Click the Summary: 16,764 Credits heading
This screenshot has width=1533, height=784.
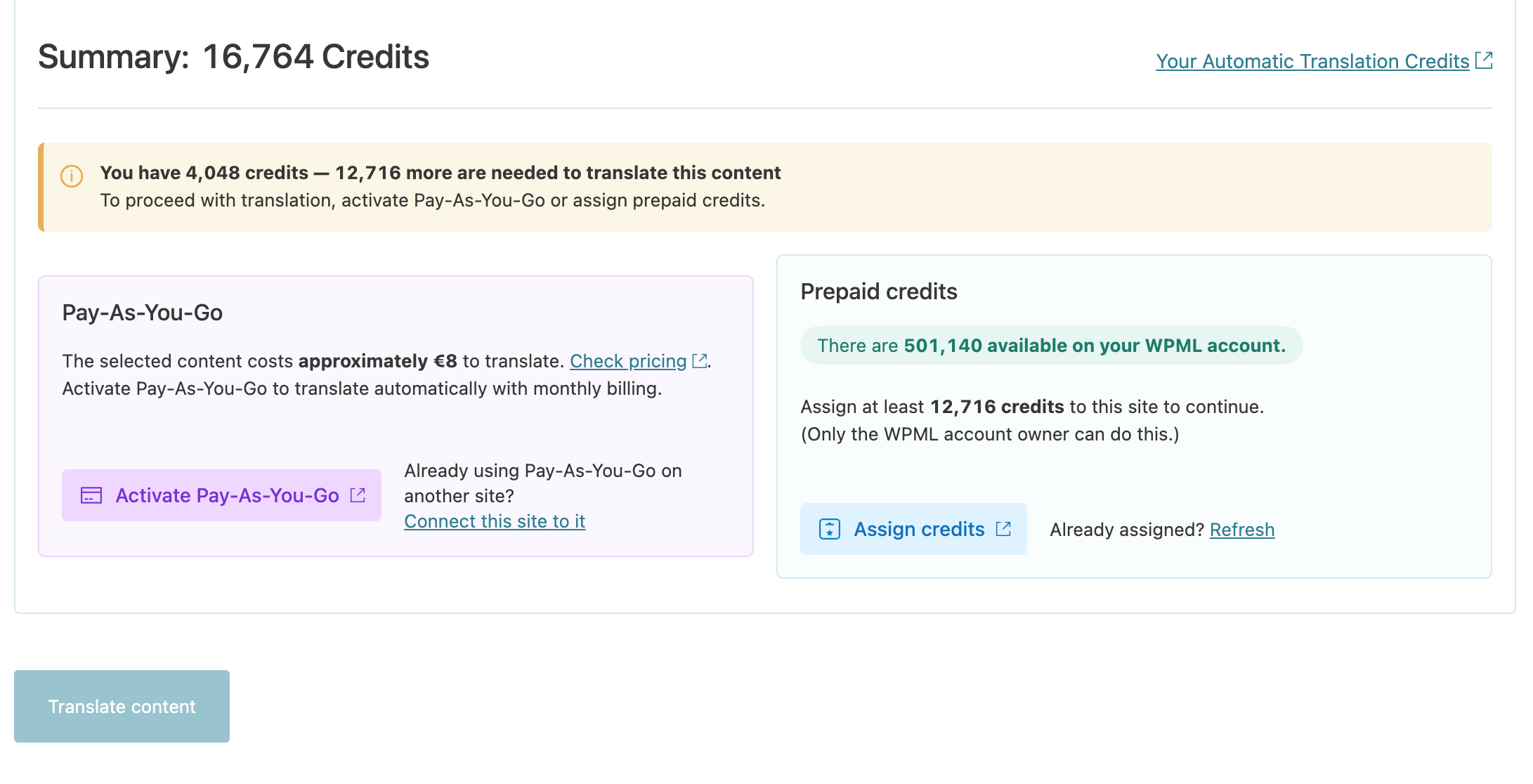[233, 57]
